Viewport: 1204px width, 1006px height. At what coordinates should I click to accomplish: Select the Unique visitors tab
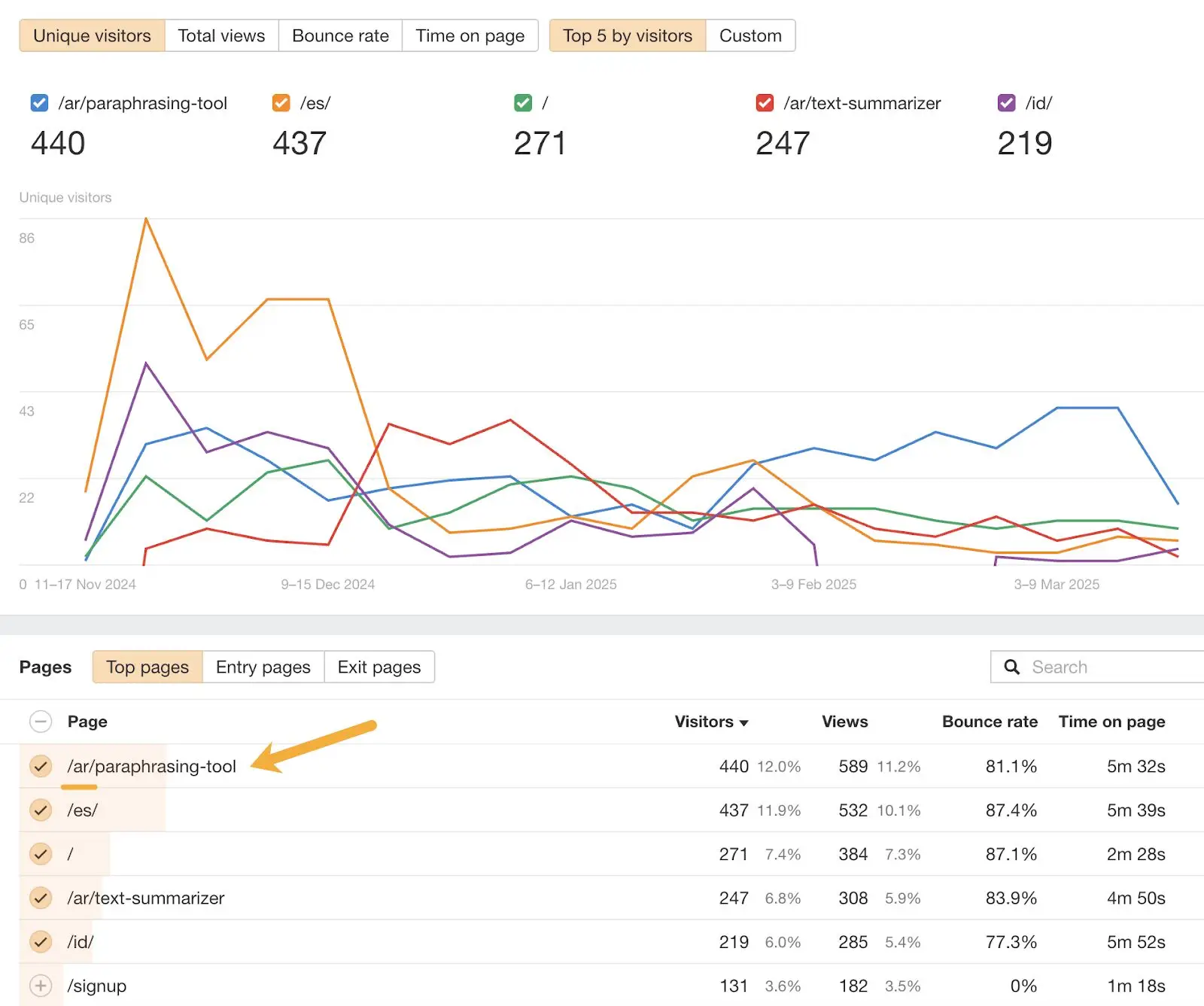(92, 35)
